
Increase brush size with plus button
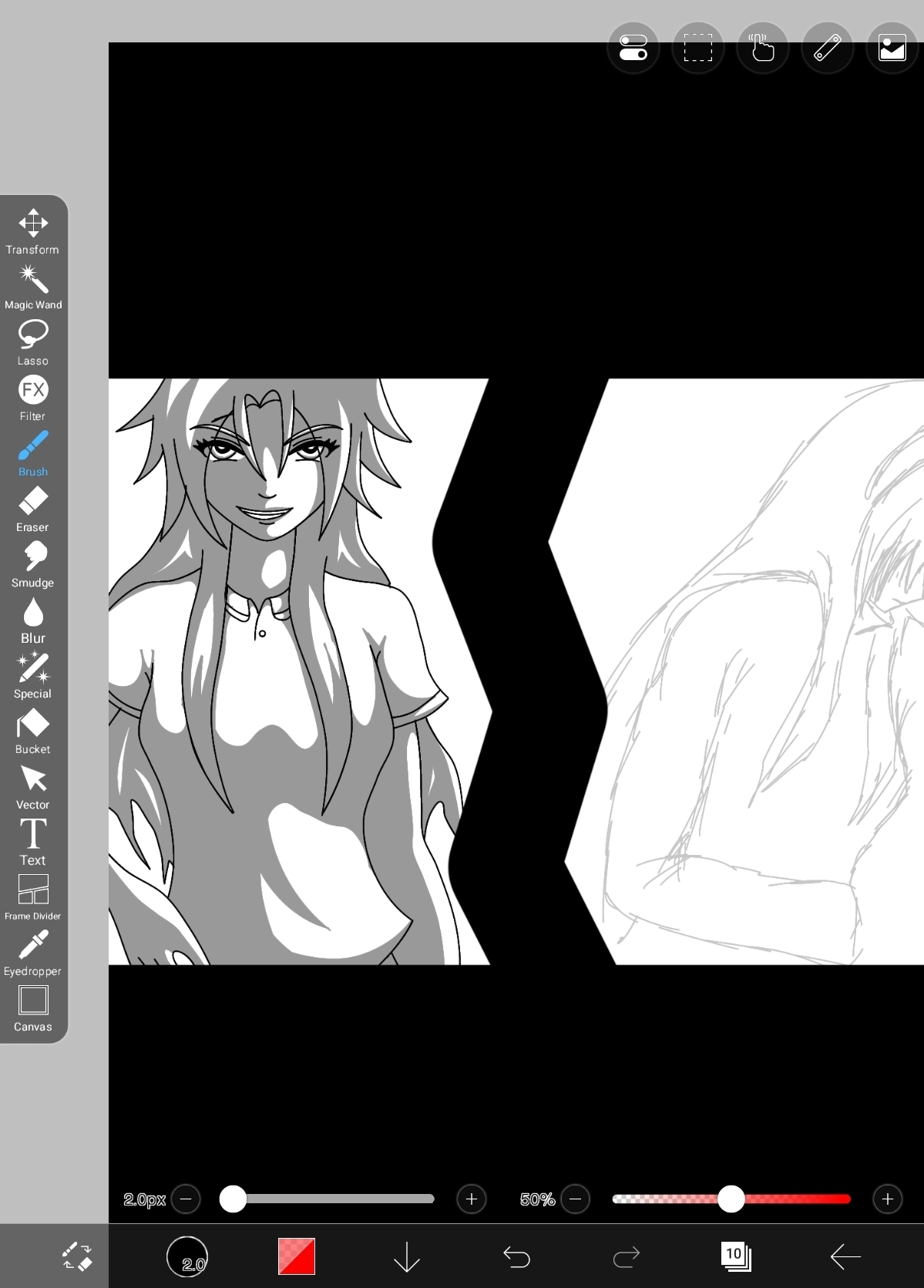(472, 1199)
